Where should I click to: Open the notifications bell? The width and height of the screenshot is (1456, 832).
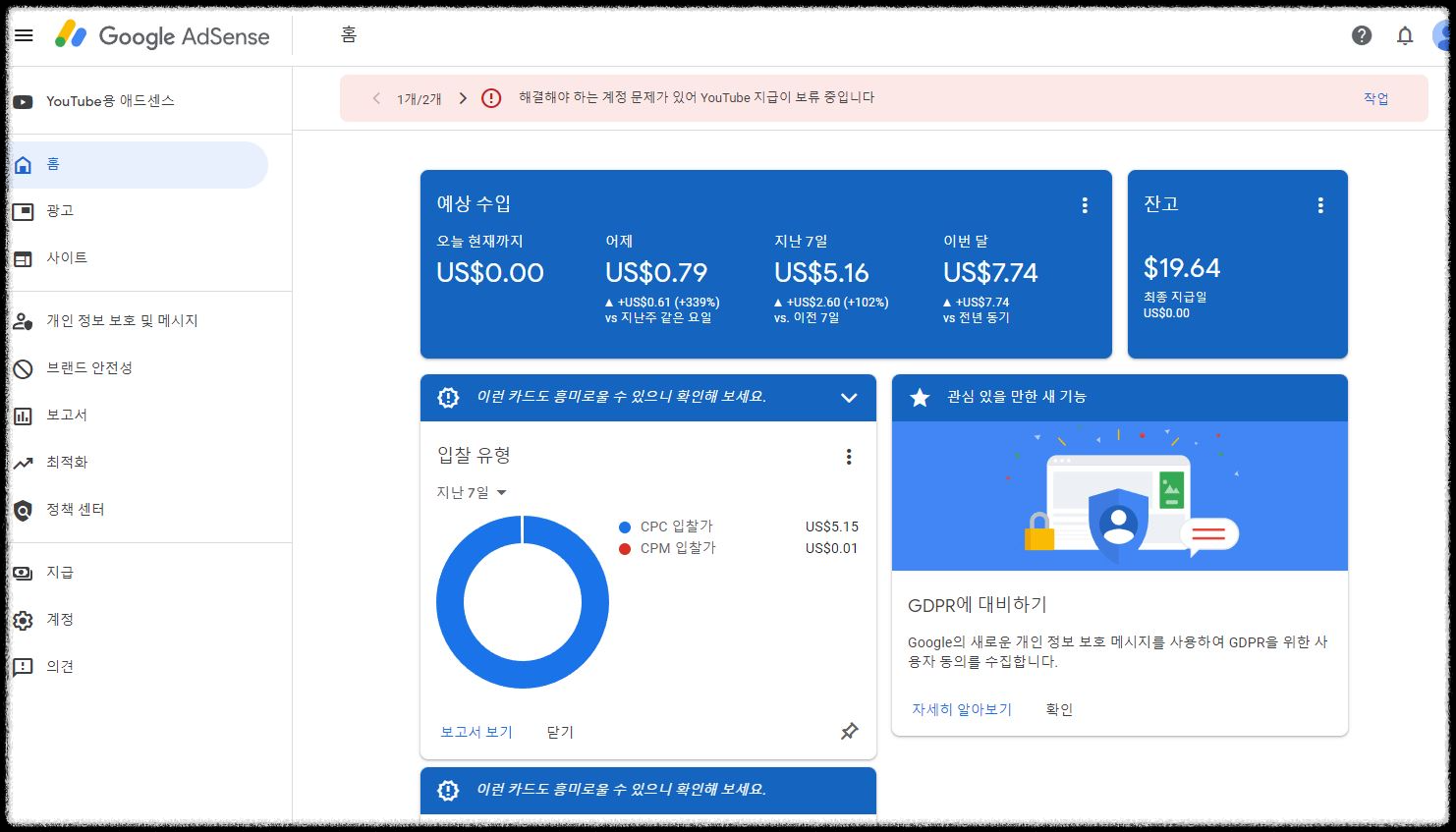tap(1405, 35)
